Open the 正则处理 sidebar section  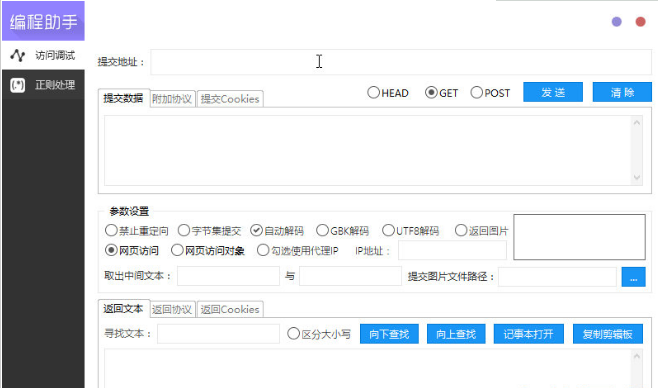pyautogui.click(x=43, y=85)
